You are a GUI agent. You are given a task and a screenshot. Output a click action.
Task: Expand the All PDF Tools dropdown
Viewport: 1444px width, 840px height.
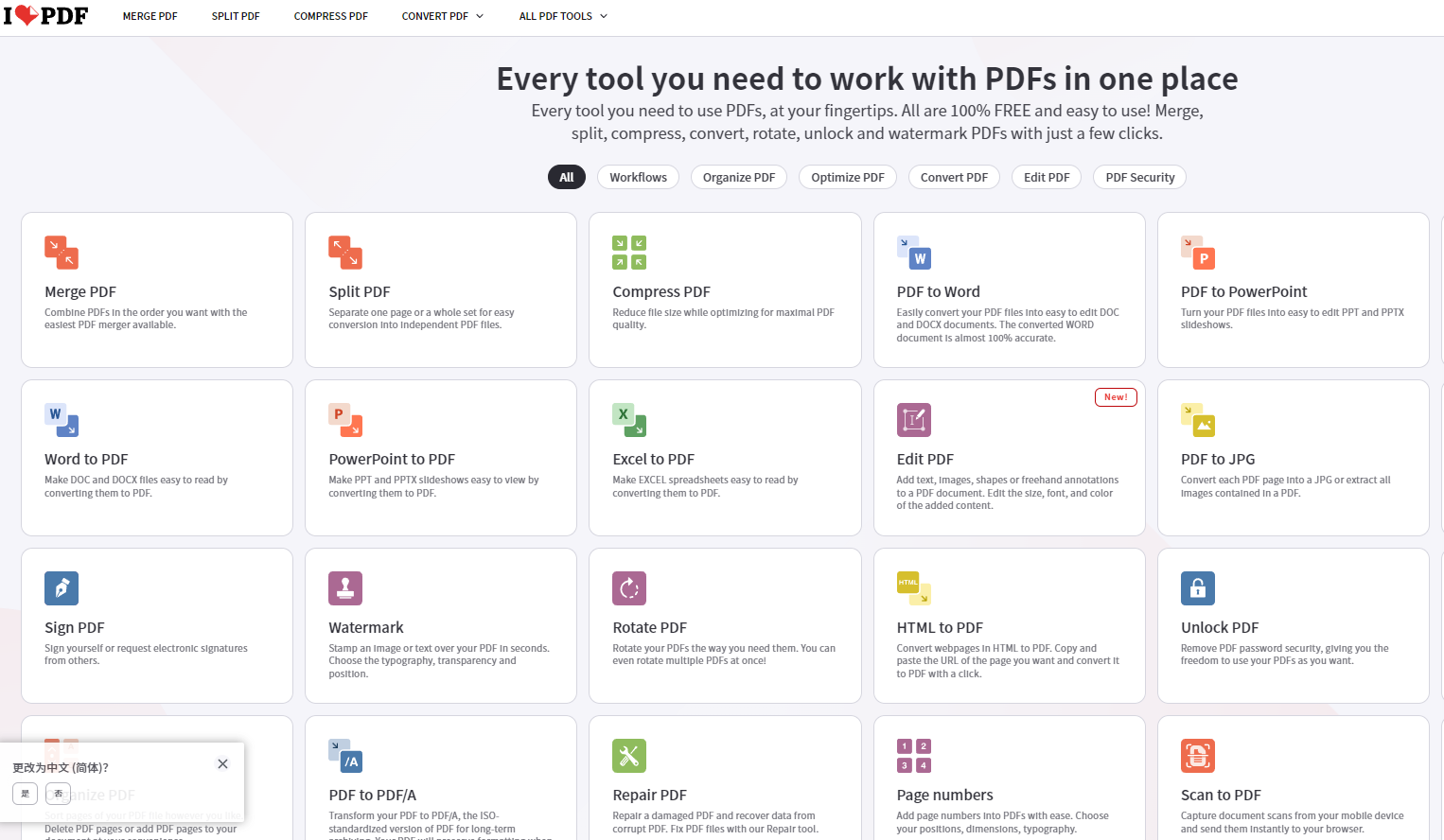pyautogui.click(x=563, y=16)
